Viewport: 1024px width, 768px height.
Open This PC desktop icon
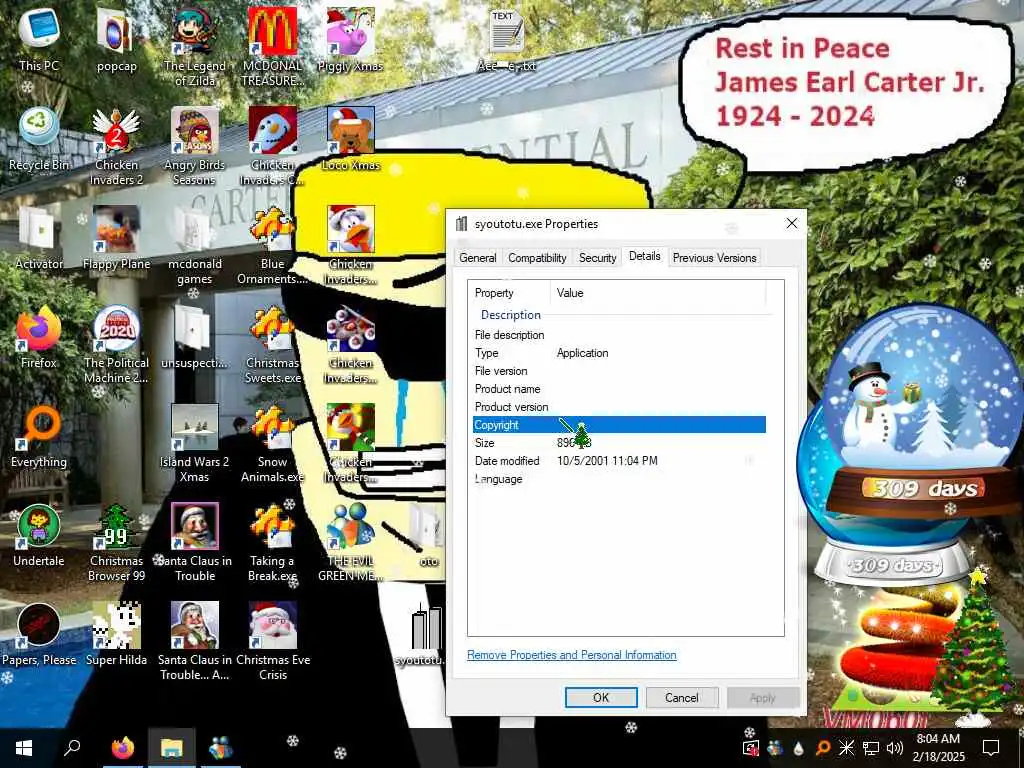coord(39,40)
